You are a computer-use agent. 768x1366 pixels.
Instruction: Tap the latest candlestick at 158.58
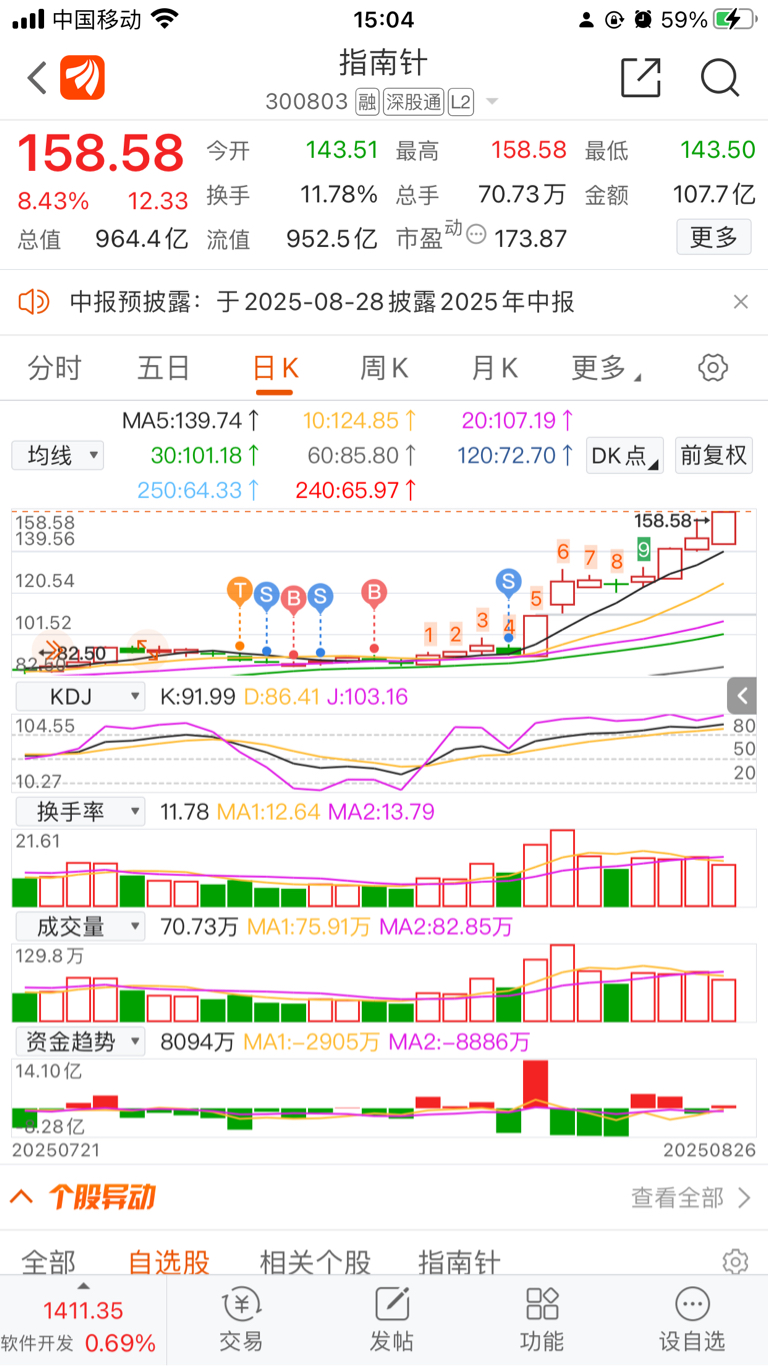(725, 526)
